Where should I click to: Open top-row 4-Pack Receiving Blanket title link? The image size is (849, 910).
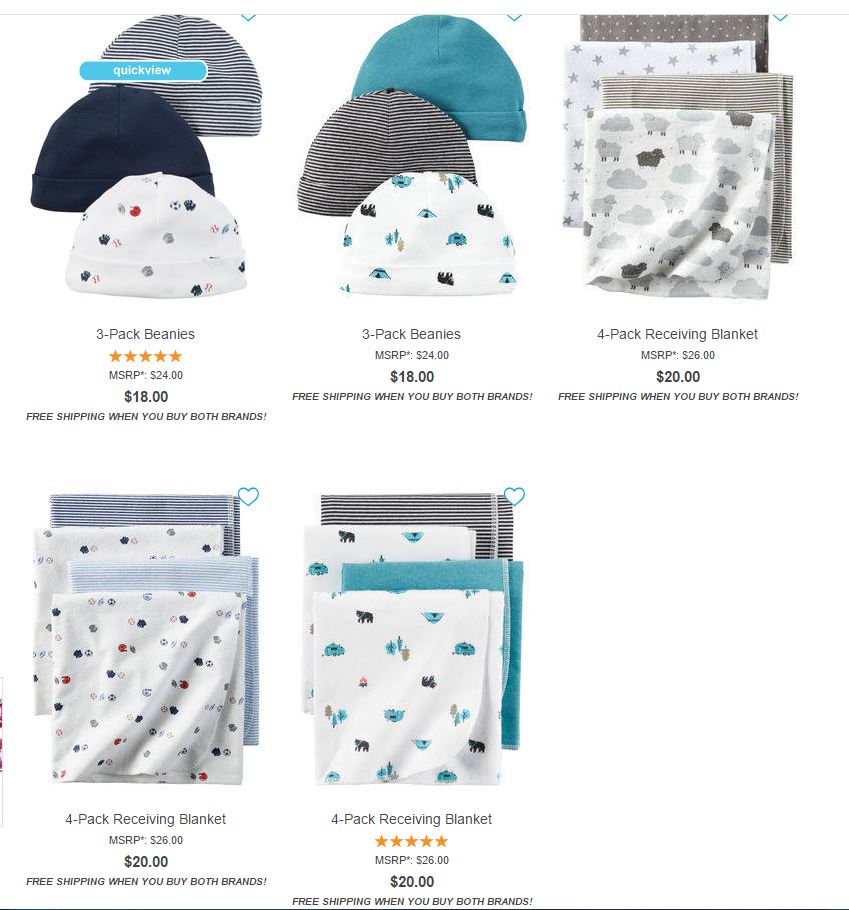click(x=678, y=334)
